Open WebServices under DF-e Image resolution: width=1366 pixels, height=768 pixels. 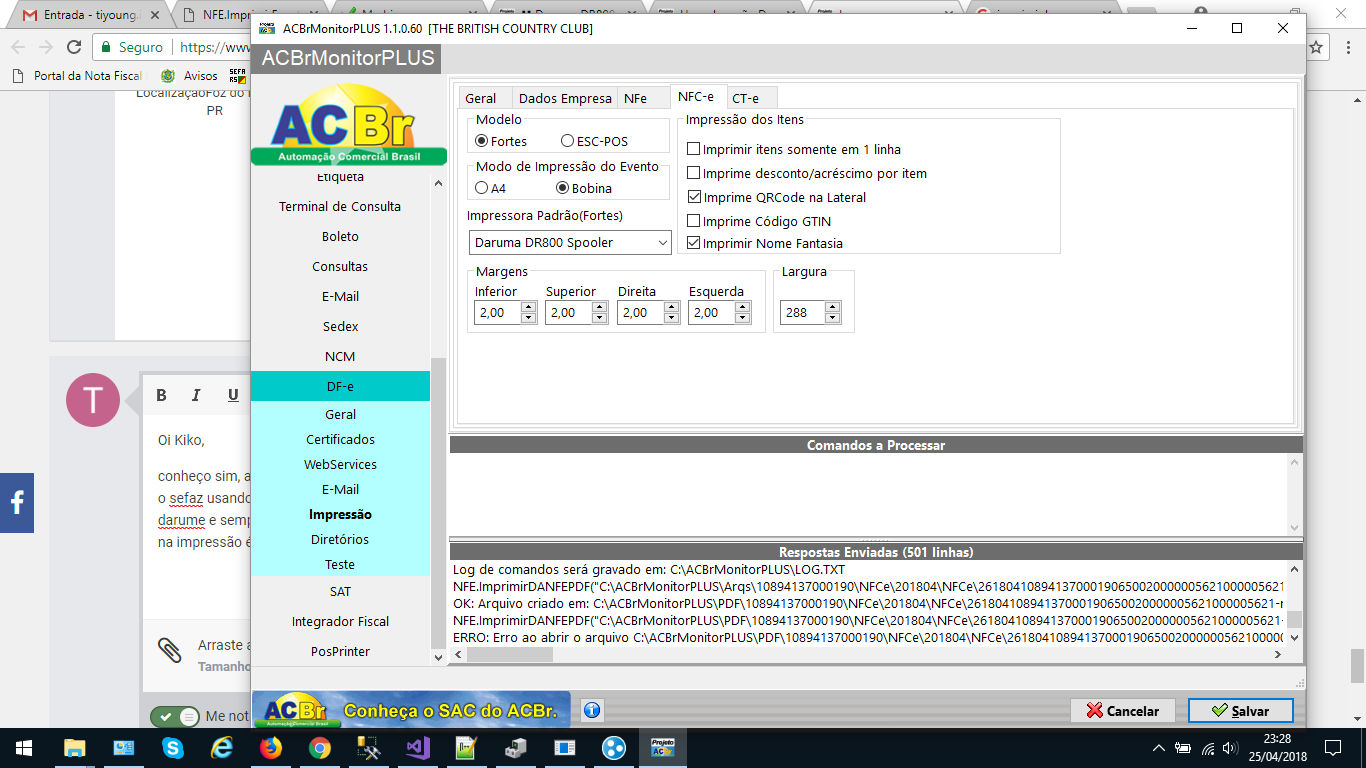340,464
